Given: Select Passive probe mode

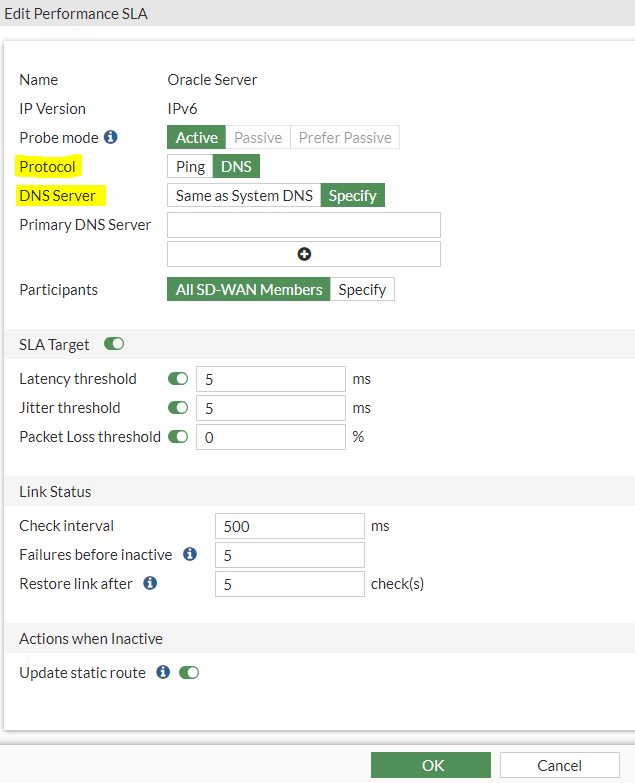Looking at the screenshot, I should (x=258, y=138).
